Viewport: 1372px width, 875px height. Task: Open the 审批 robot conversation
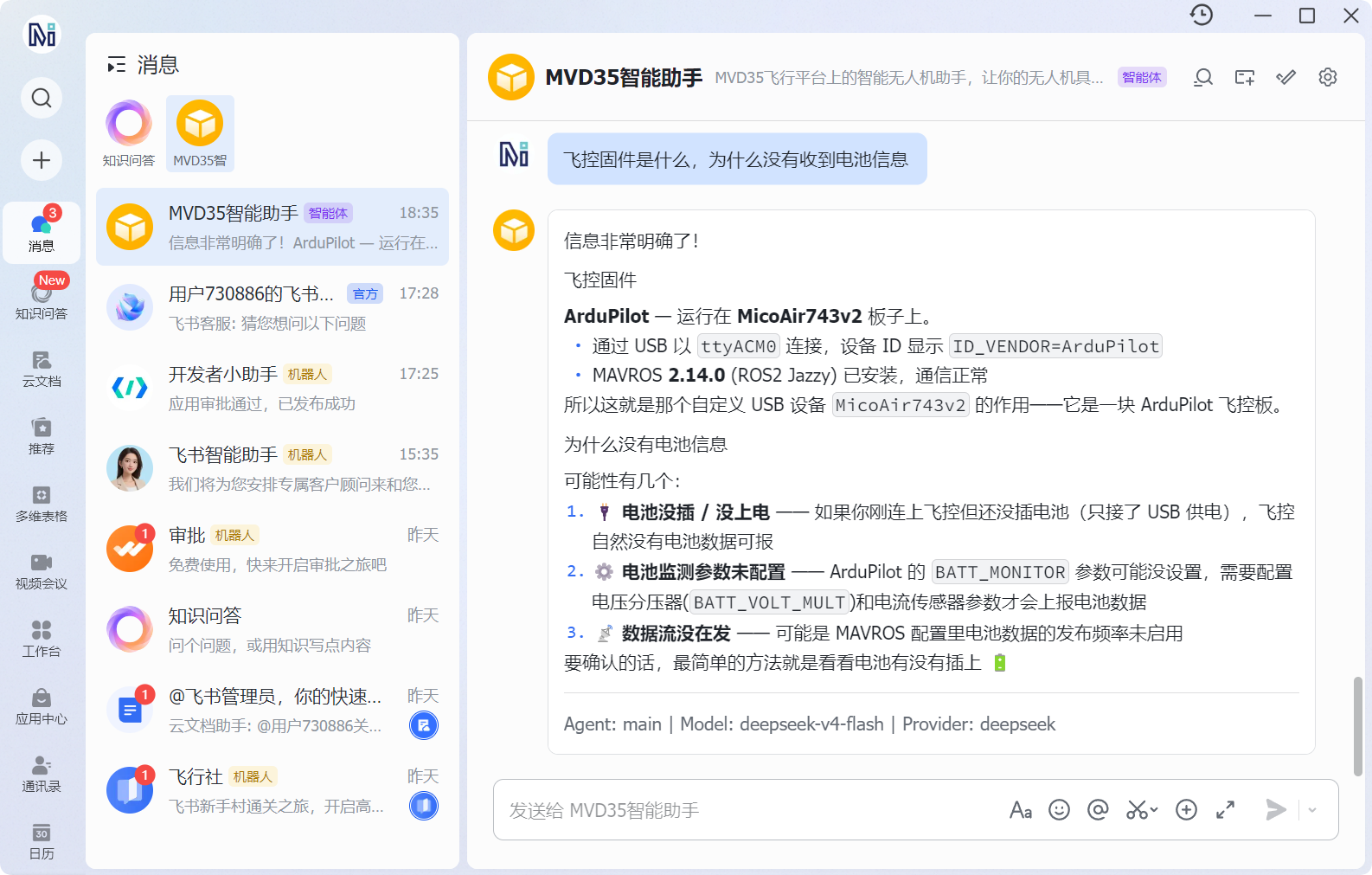click(x=272, y=549)
